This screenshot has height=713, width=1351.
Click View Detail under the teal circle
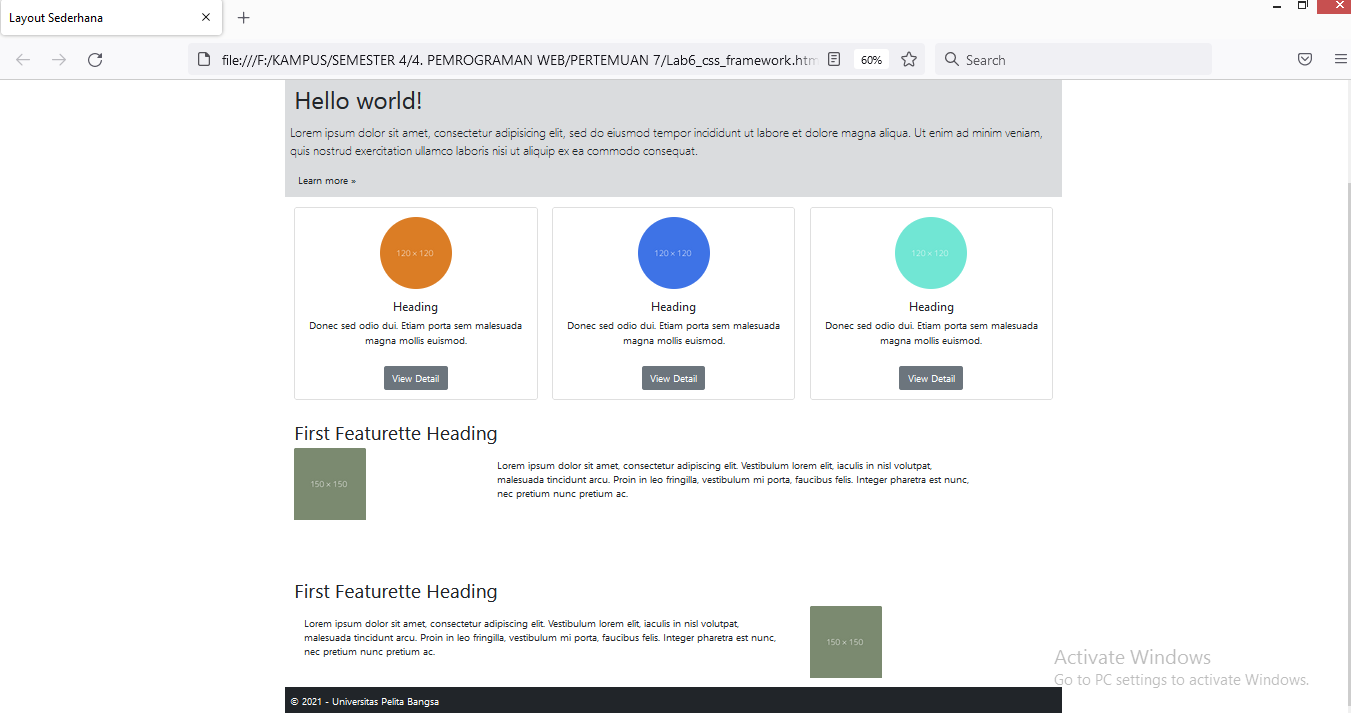pos(930,377)
